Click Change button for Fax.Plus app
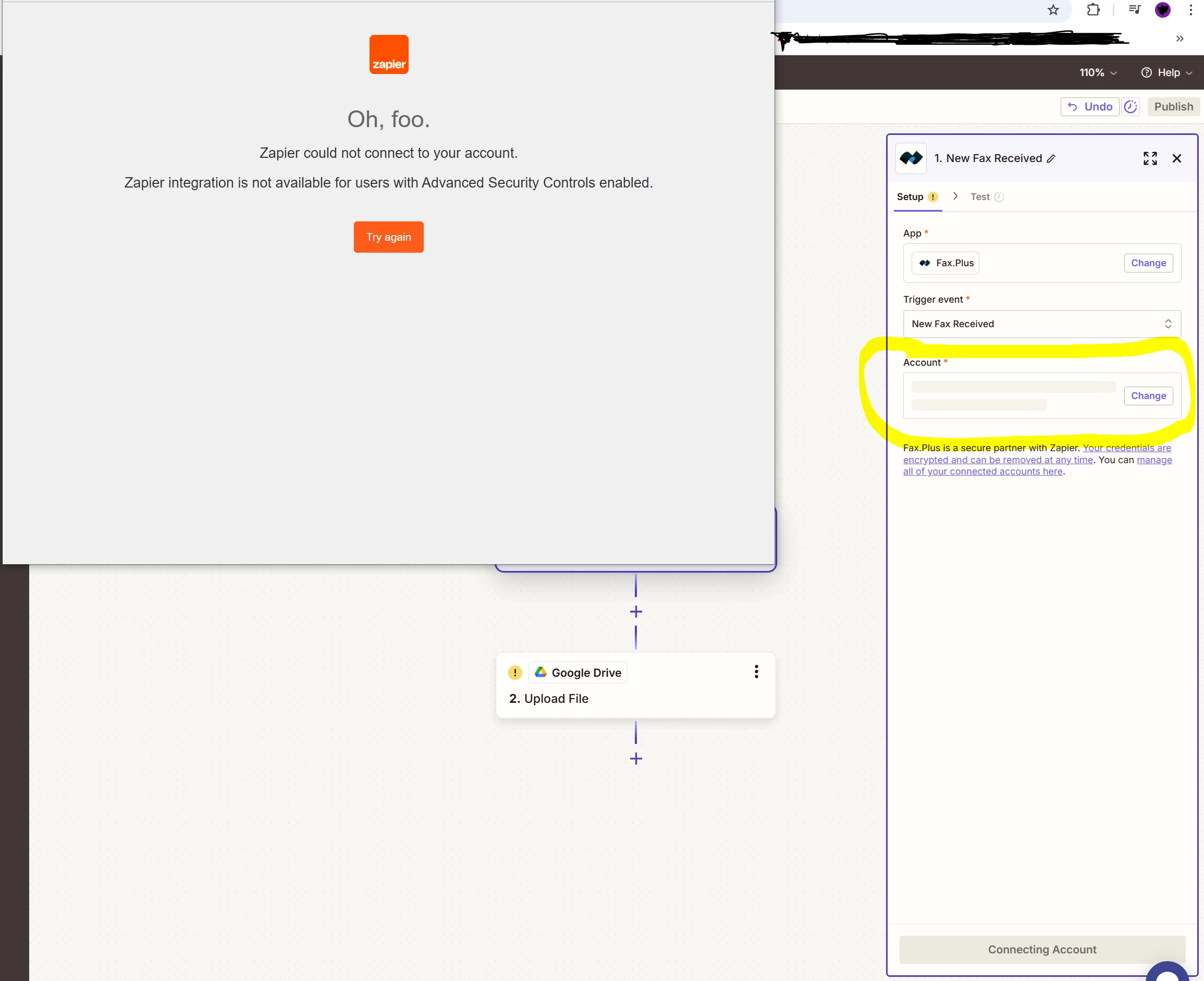The image size is (1204, 981). click(1148, 263)
